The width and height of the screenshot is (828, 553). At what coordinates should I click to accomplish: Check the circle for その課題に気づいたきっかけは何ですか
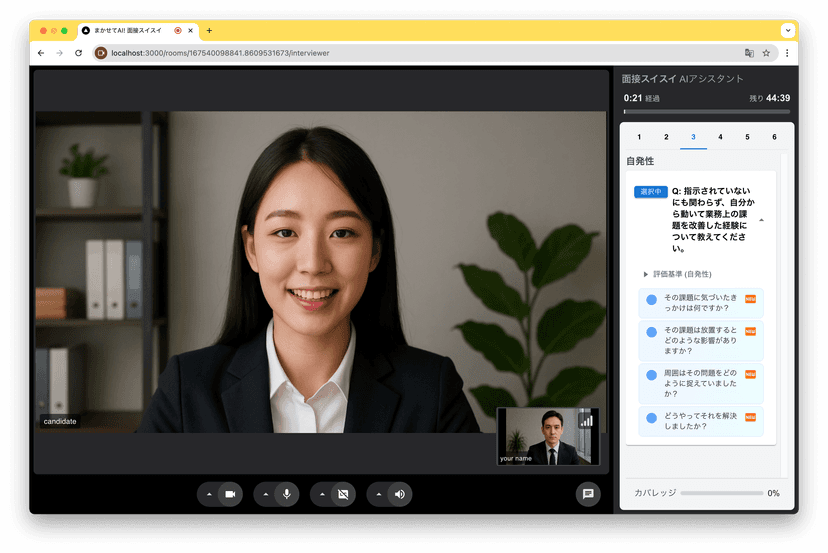(651, 299)
